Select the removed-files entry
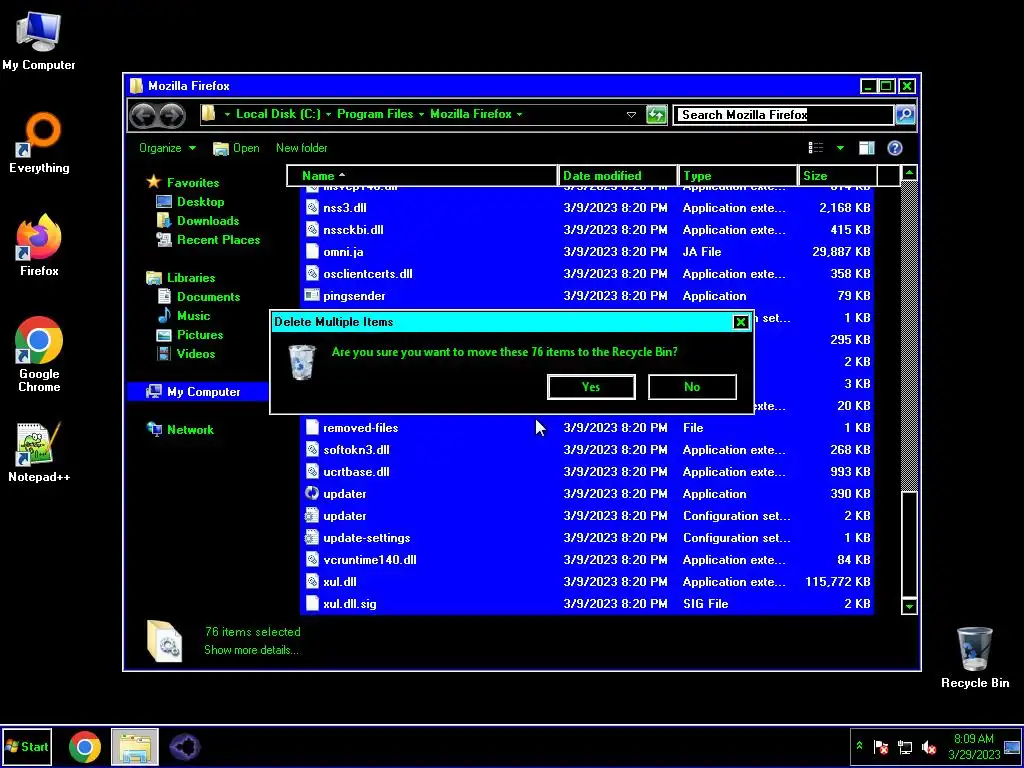This screenshot has height=768, width=1024. coord(586,428)
